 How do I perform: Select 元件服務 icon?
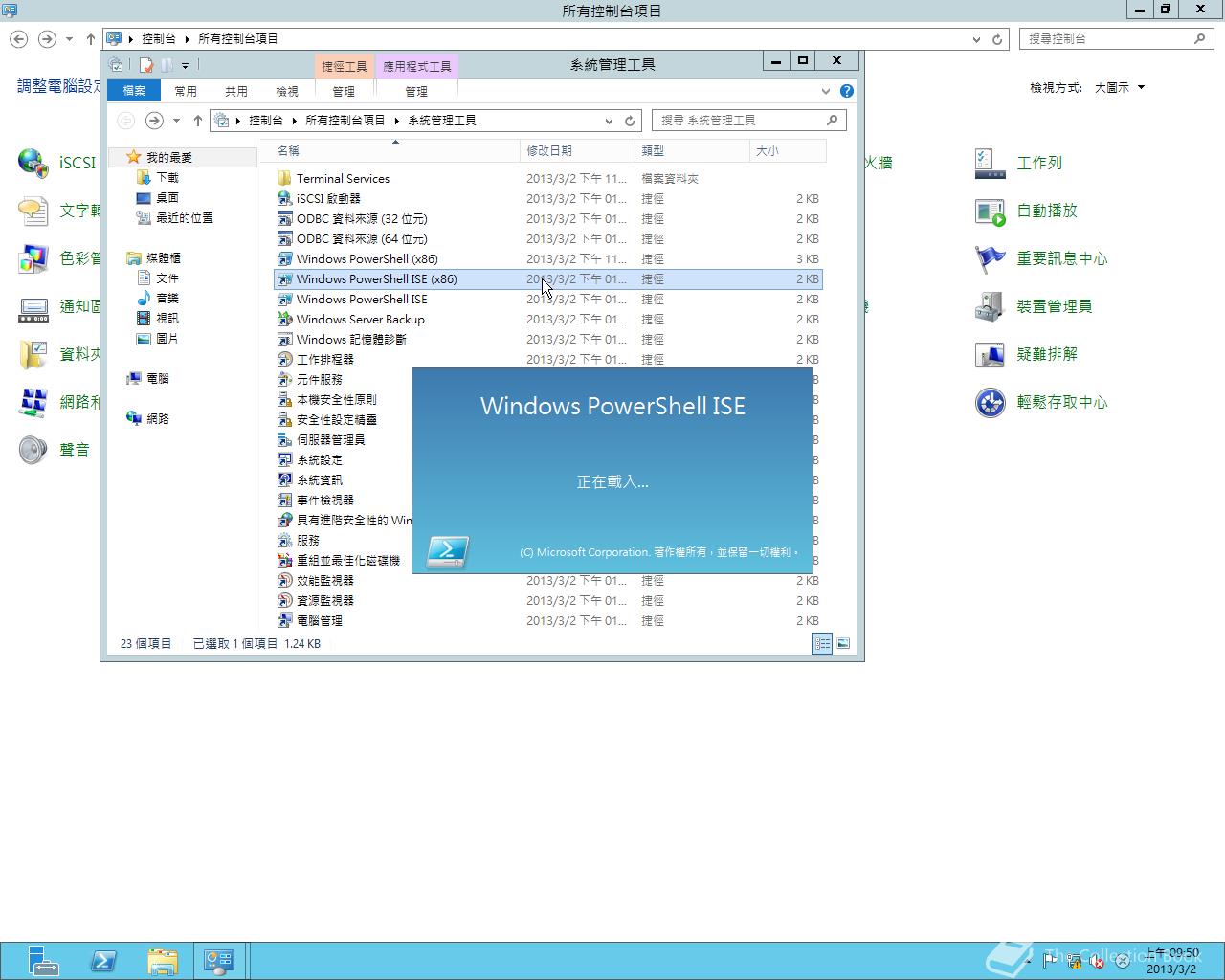coord(284,379)
